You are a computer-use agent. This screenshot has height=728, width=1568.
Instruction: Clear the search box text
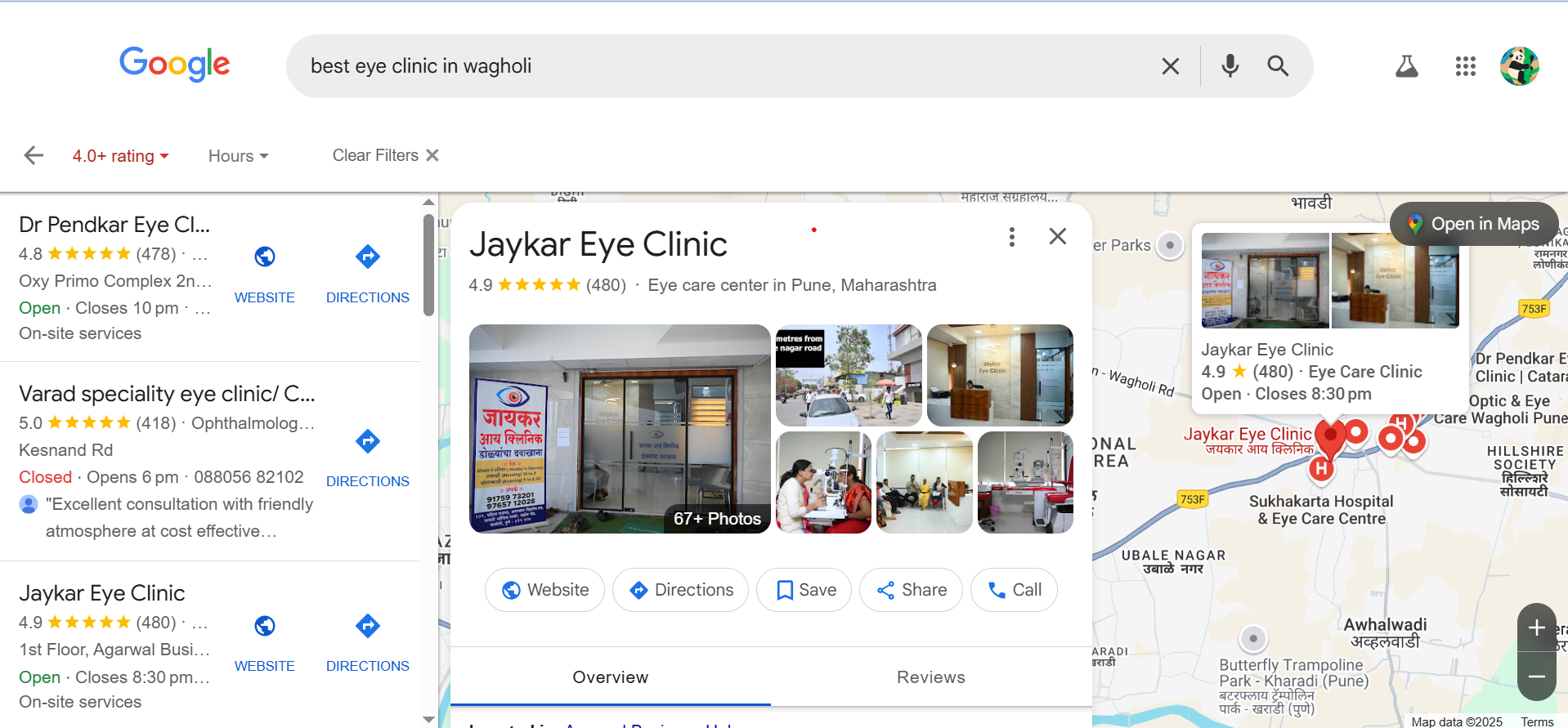(x=1170, y=66)
